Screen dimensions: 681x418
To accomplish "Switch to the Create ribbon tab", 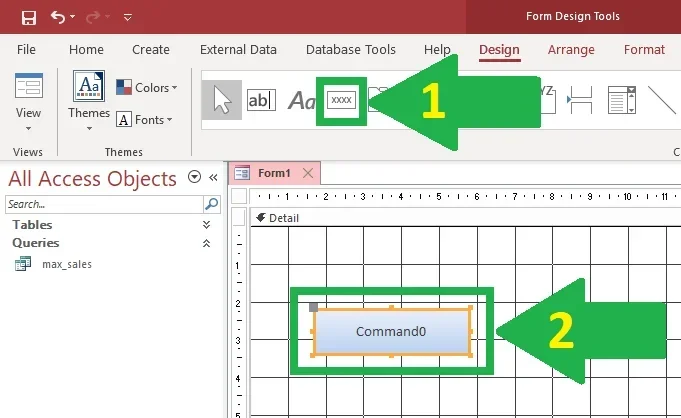I will pyautogui.click(x=151, y=50).
